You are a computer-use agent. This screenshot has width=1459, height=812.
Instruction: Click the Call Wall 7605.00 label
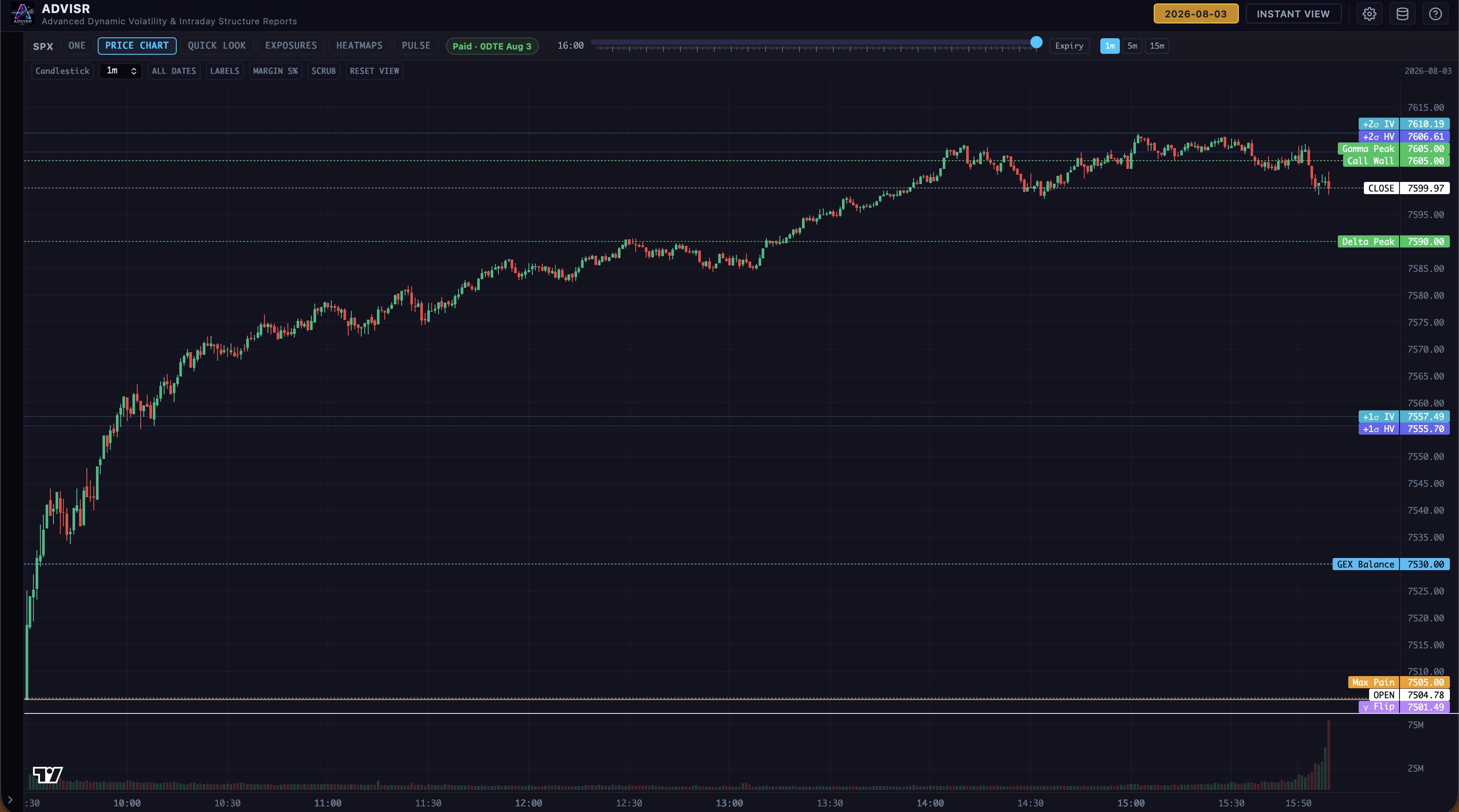tap(1396, 161)
